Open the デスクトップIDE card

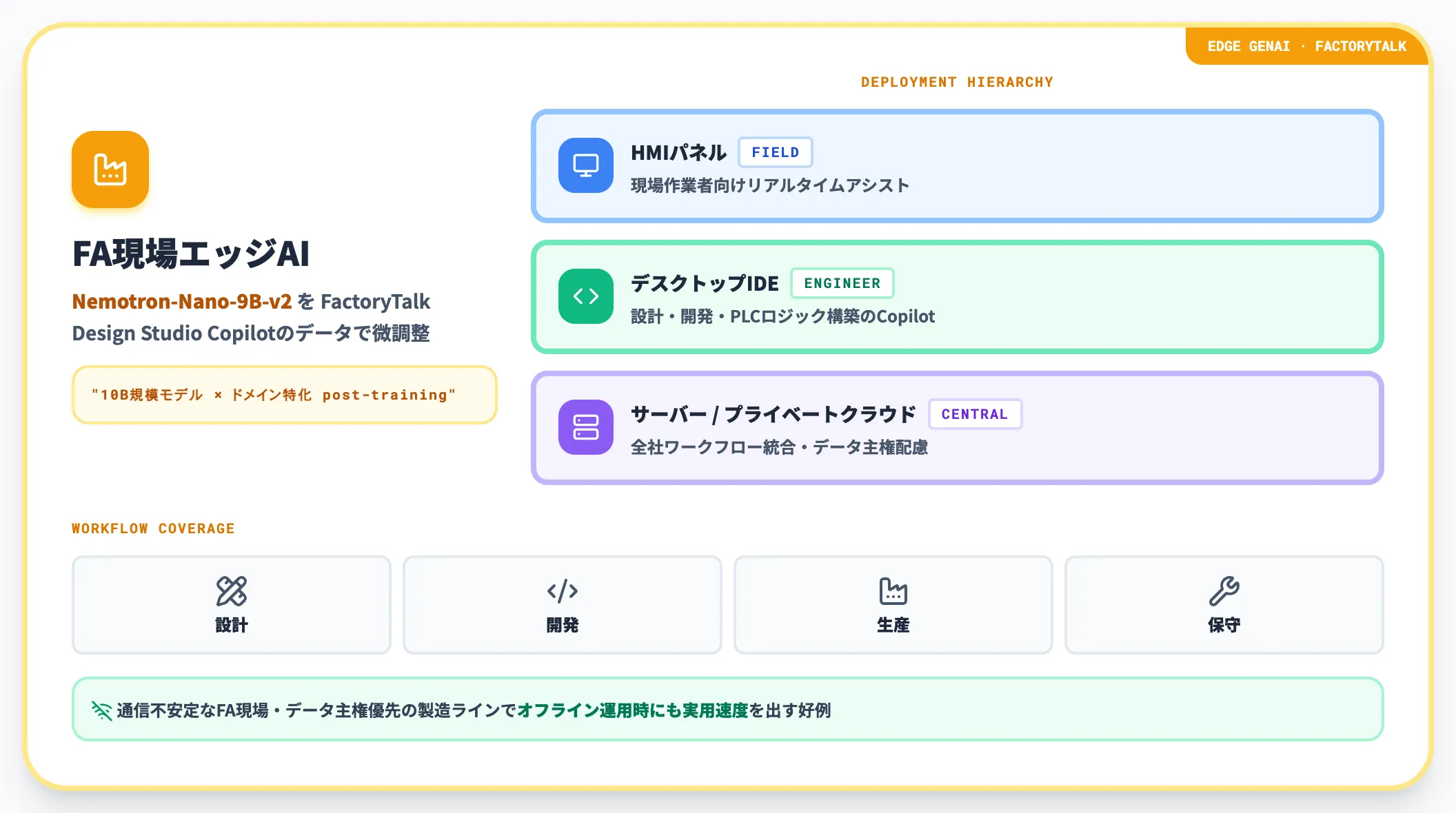click(x=958, y=297)
